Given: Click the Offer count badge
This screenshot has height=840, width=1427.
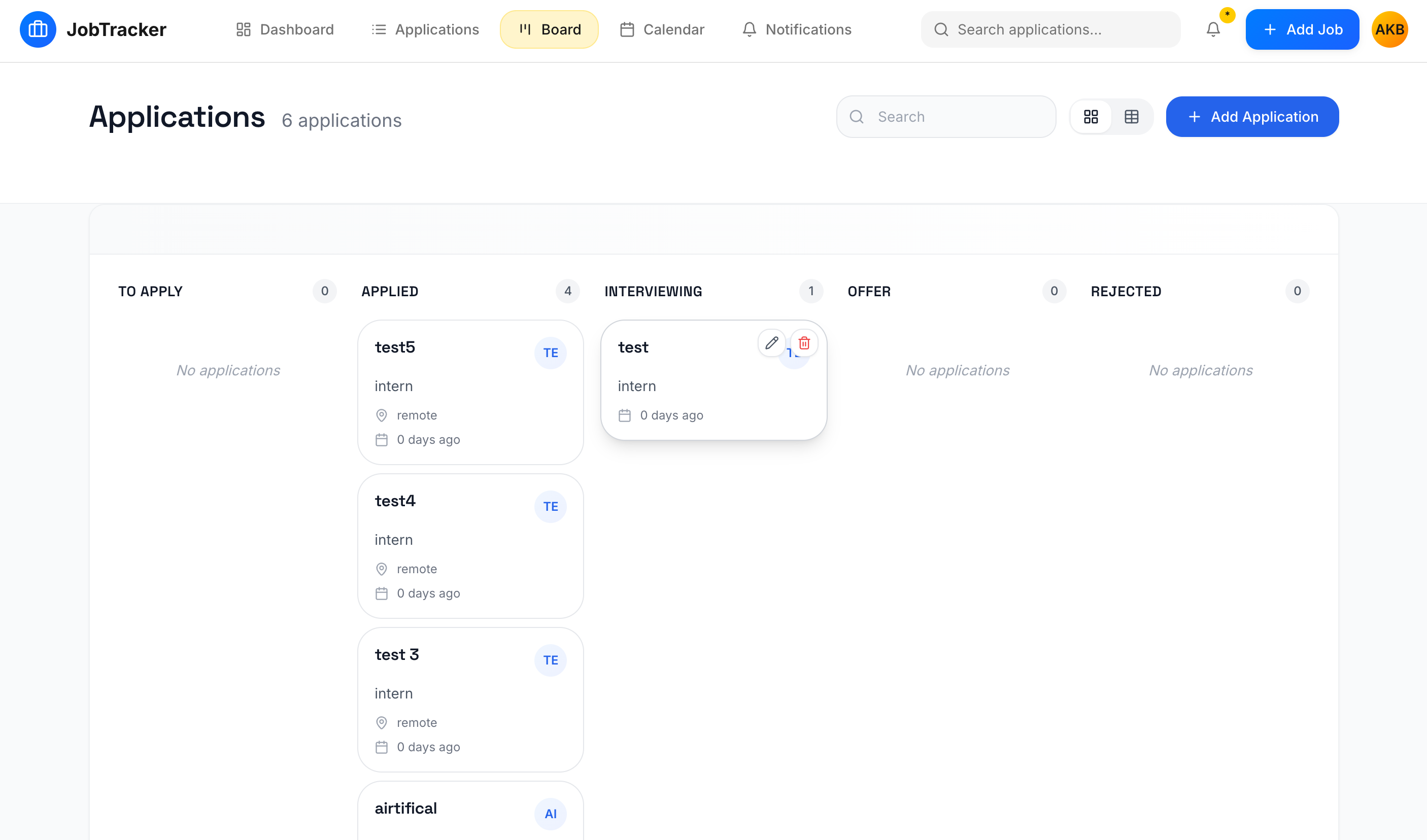Looking at the screenshot, I should pos(1055,292).
